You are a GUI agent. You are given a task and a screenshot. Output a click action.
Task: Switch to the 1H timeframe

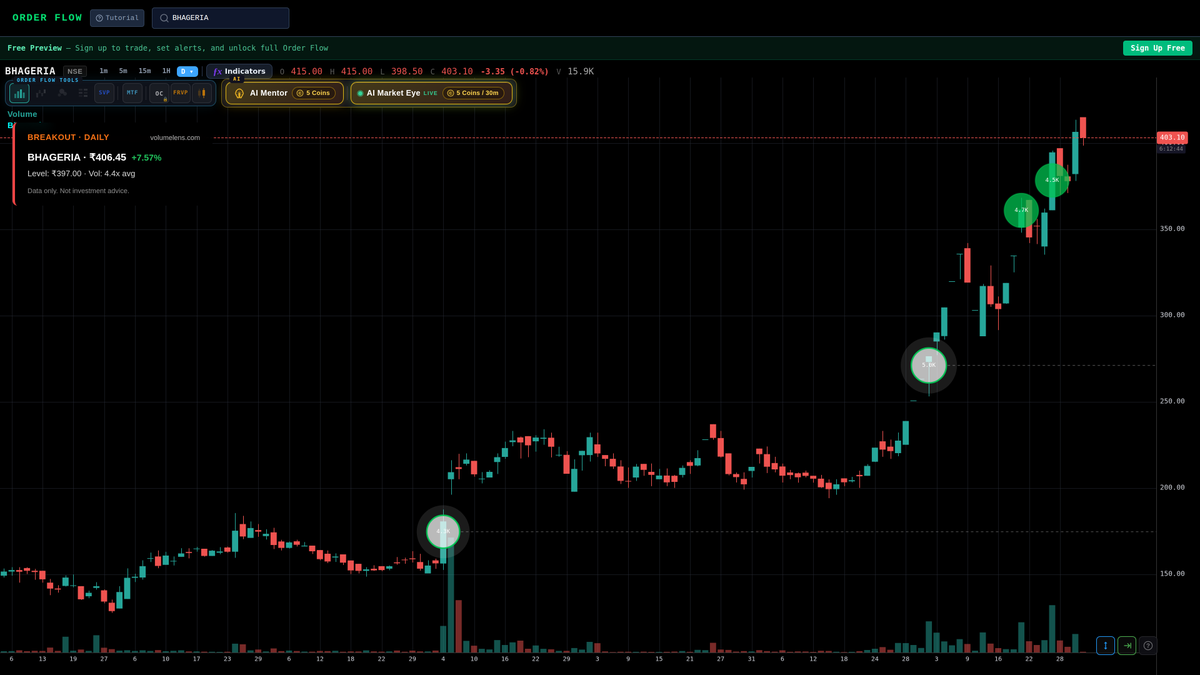tap(166, 71)
